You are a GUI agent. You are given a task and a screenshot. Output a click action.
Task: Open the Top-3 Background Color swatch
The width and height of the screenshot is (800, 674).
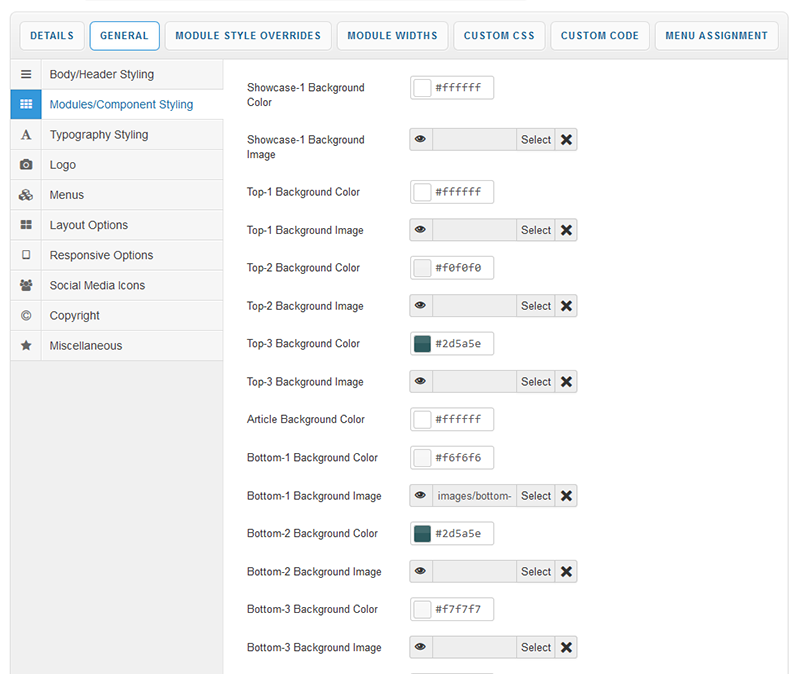pyautogui.click(x=422, y=344)
